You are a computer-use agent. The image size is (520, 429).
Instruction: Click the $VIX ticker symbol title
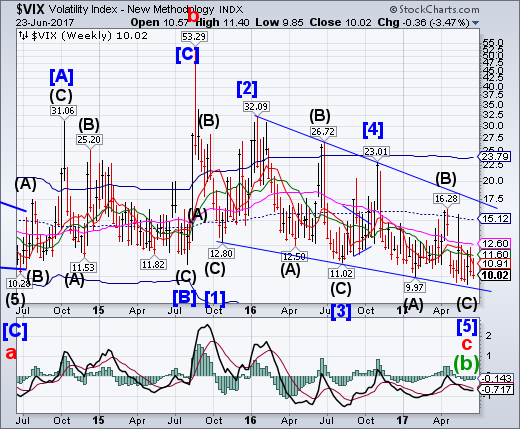[x=30, y=9]
